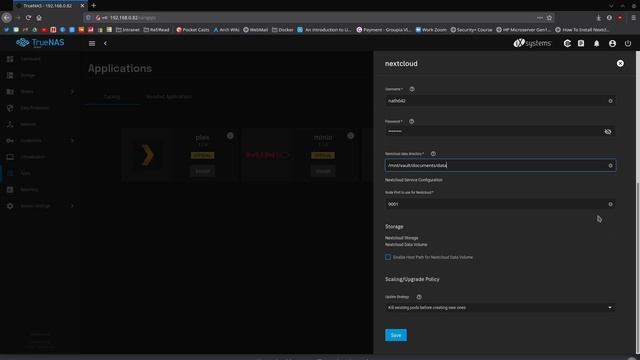Open the Docker bookmarks folder
This screenshot has height=360, width=640.
point(282,29)
